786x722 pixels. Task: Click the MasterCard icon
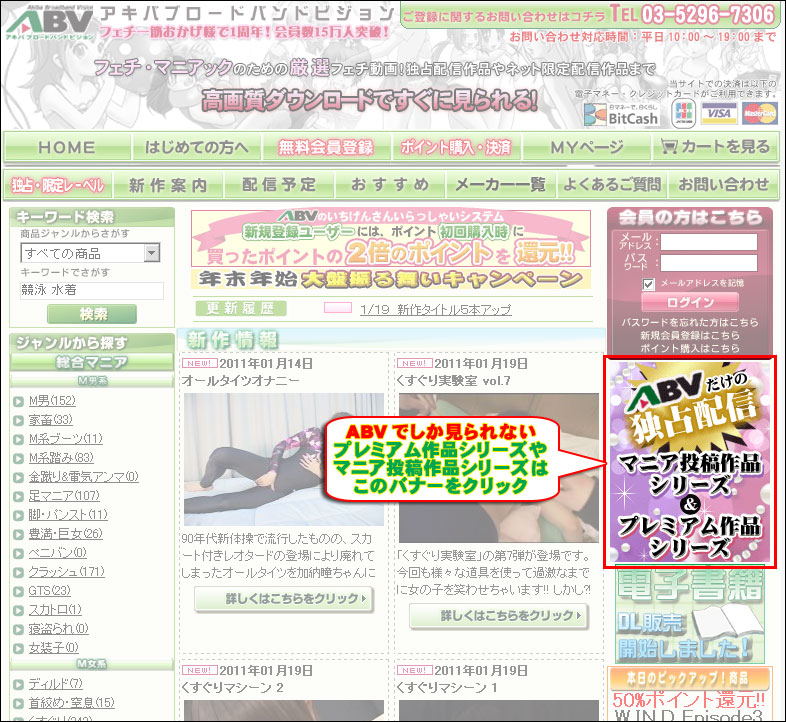(759, 114)
